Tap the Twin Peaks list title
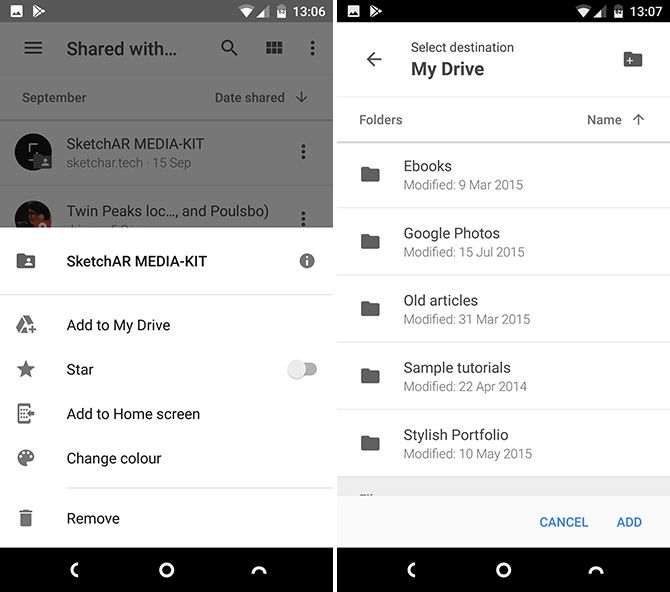The width and height of the screenshot is (670, 592). pyautogui.click(x=168, y=211)
